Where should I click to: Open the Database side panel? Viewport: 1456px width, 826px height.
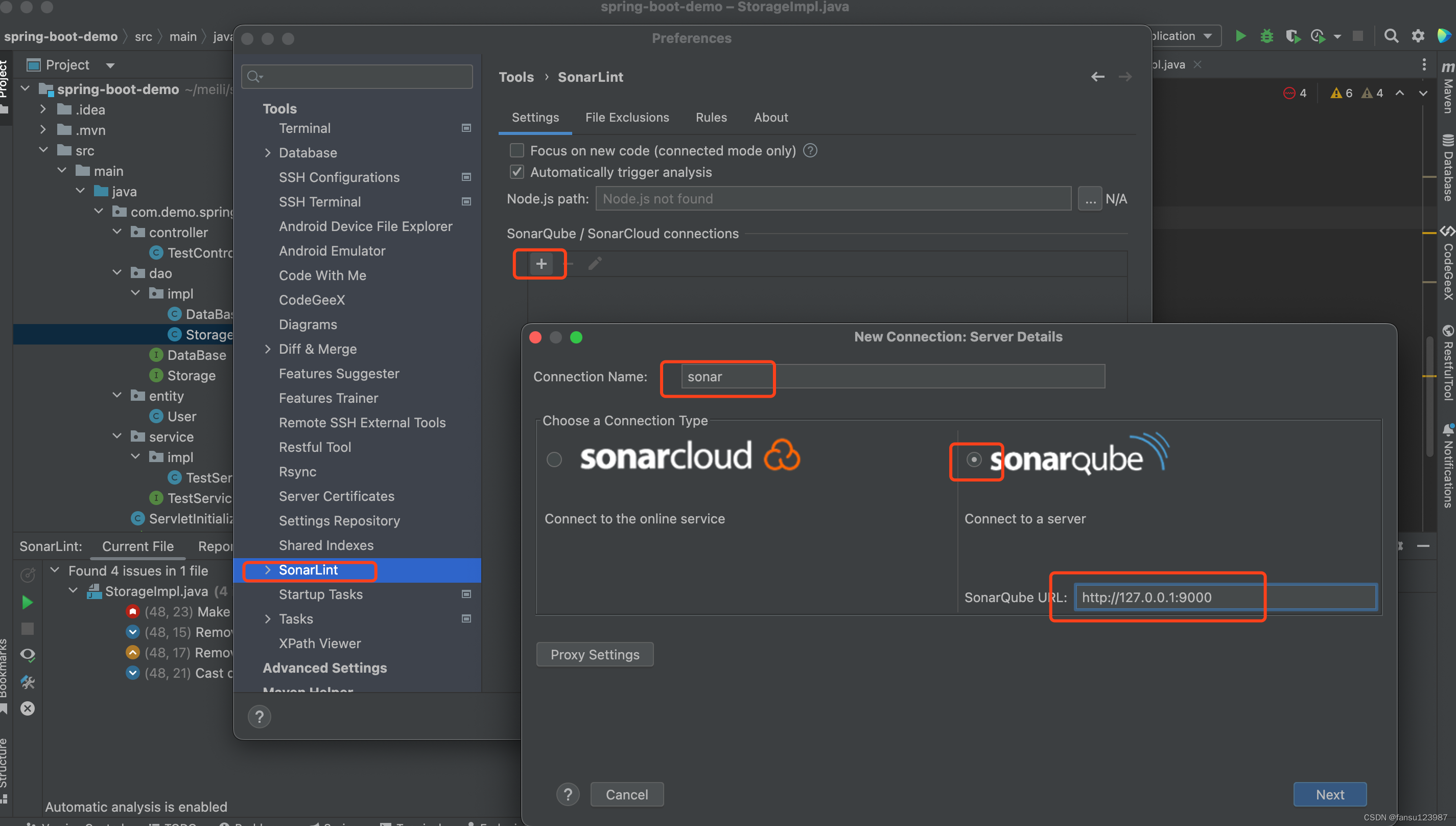[x=1447, y=167]
